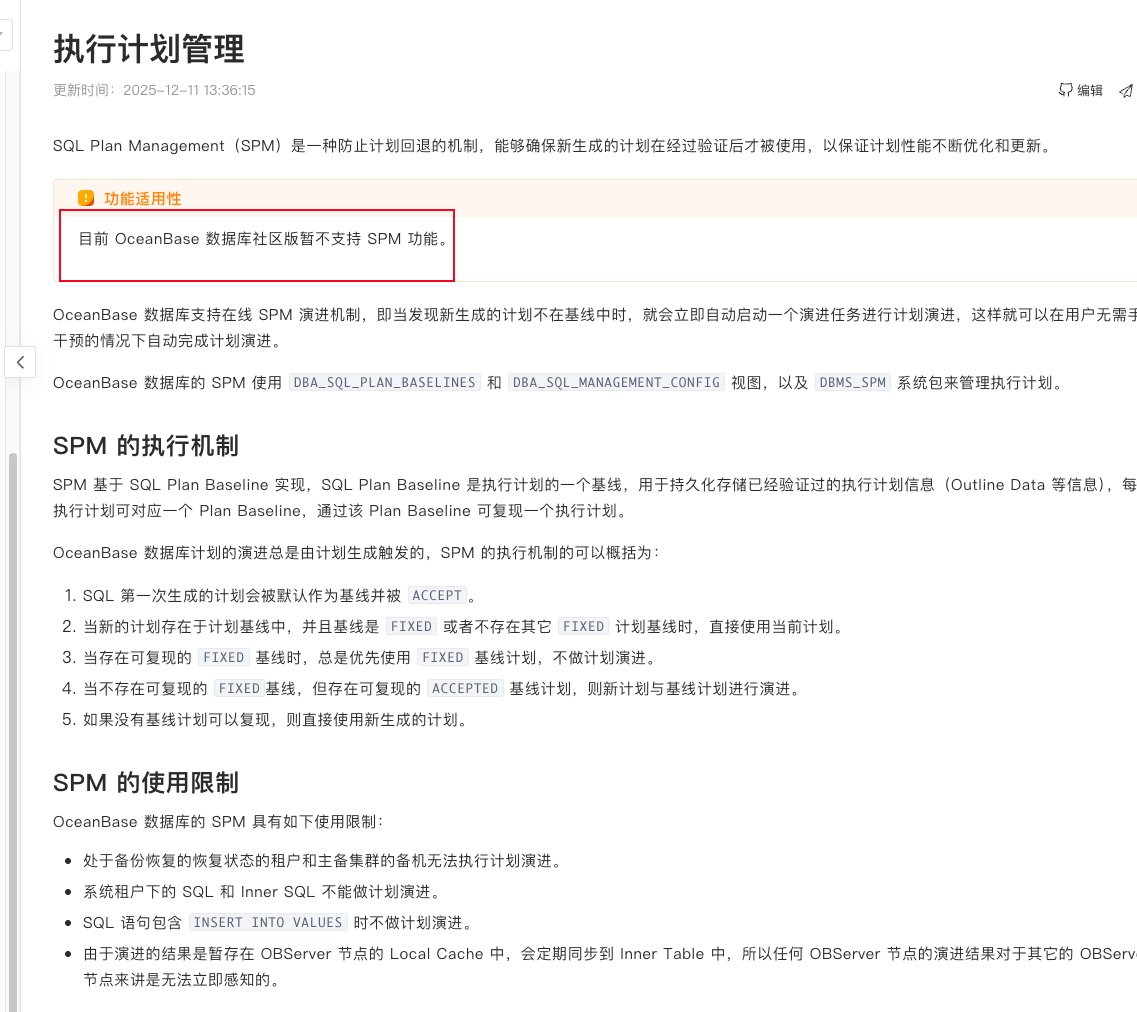Click the SPM 的执行机制 heading
Screen dimensions: 1137x1012
click(x=146, y=445)
